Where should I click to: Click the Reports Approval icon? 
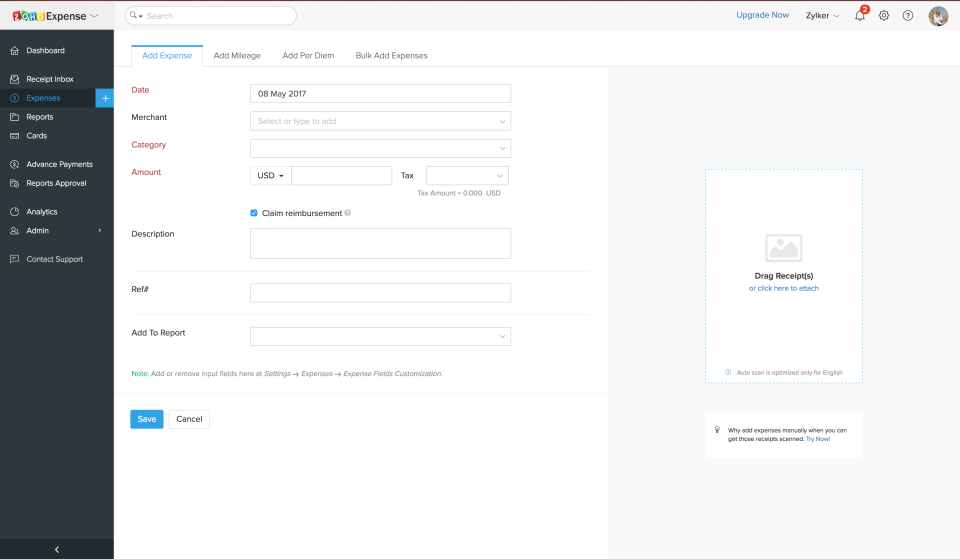click(15, 183)
